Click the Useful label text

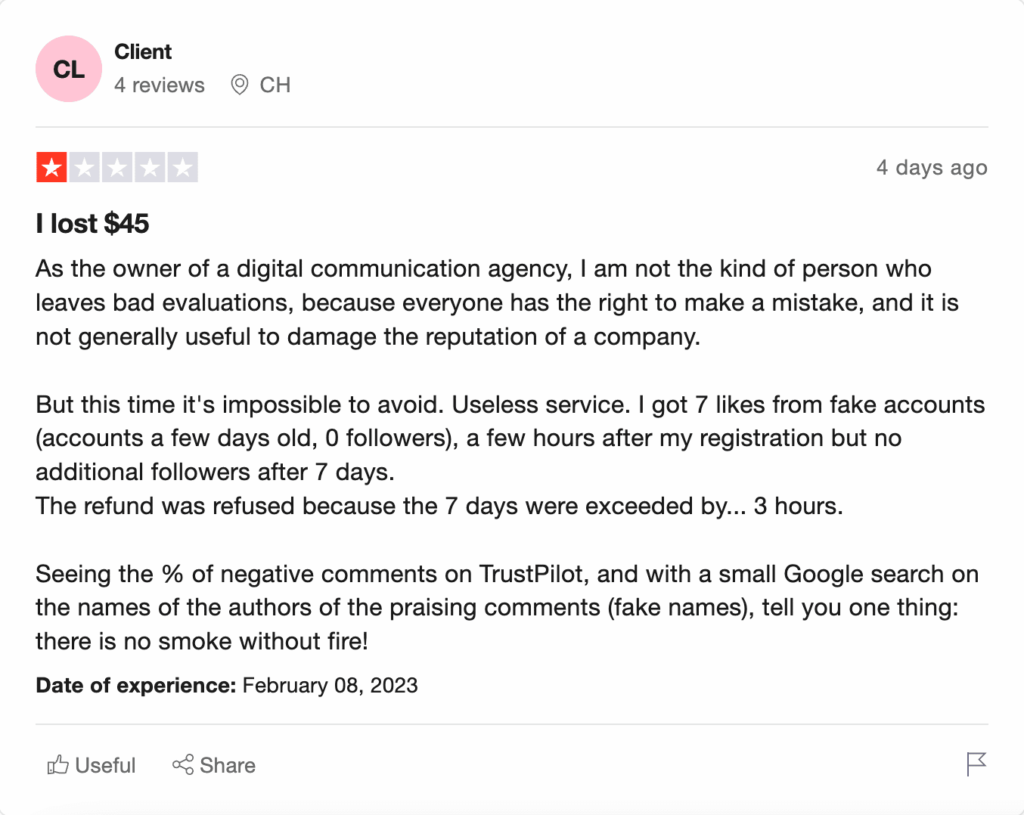pyautogui.click(x=104, y=765)
